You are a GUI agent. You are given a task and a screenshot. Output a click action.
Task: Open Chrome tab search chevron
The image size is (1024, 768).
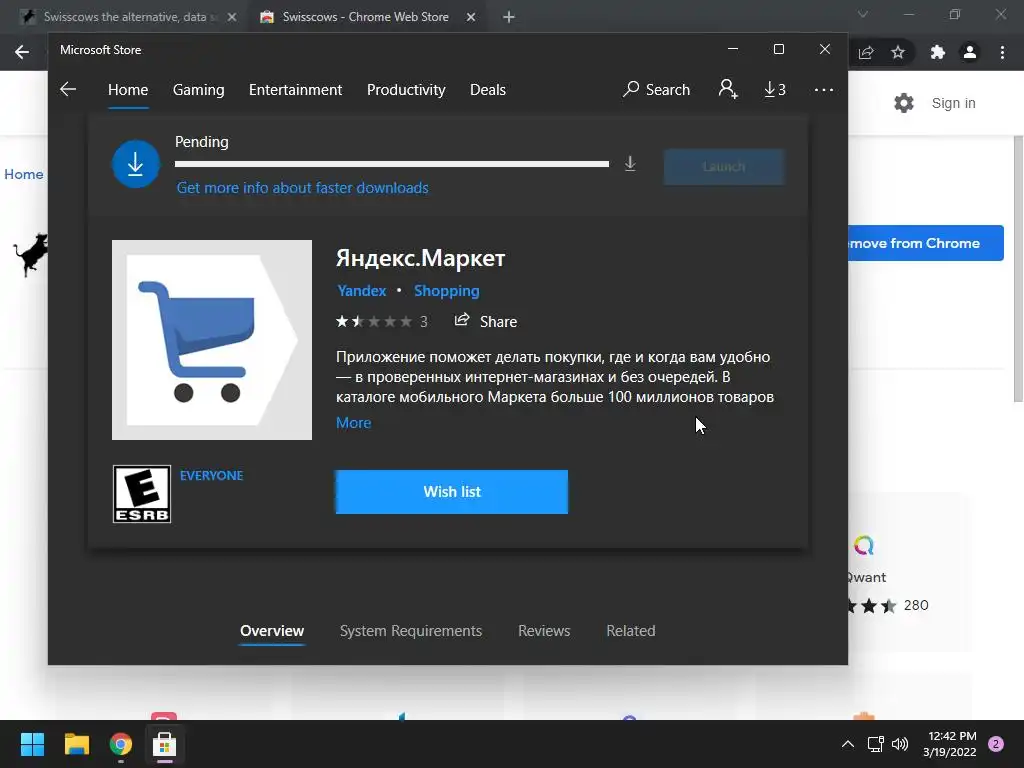pyautogui.click(x=863, y=14)
